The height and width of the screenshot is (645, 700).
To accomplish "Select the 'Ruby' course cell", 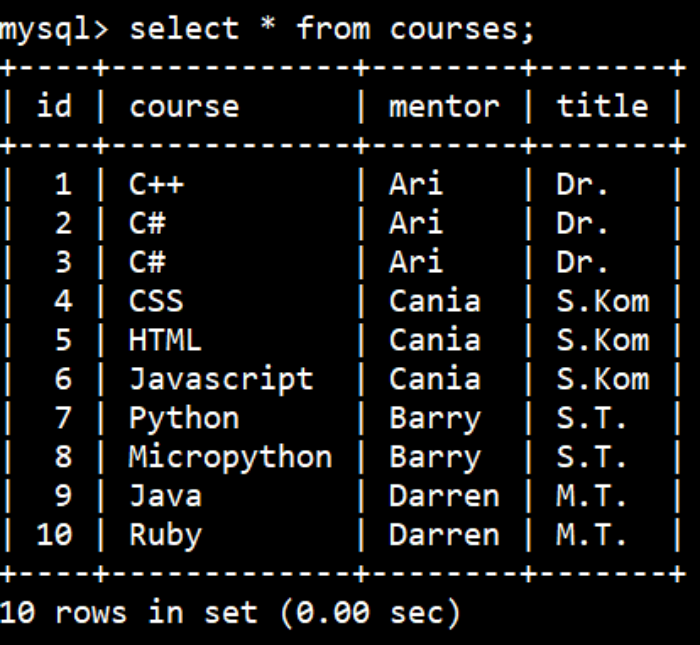I will coord(166,536).
